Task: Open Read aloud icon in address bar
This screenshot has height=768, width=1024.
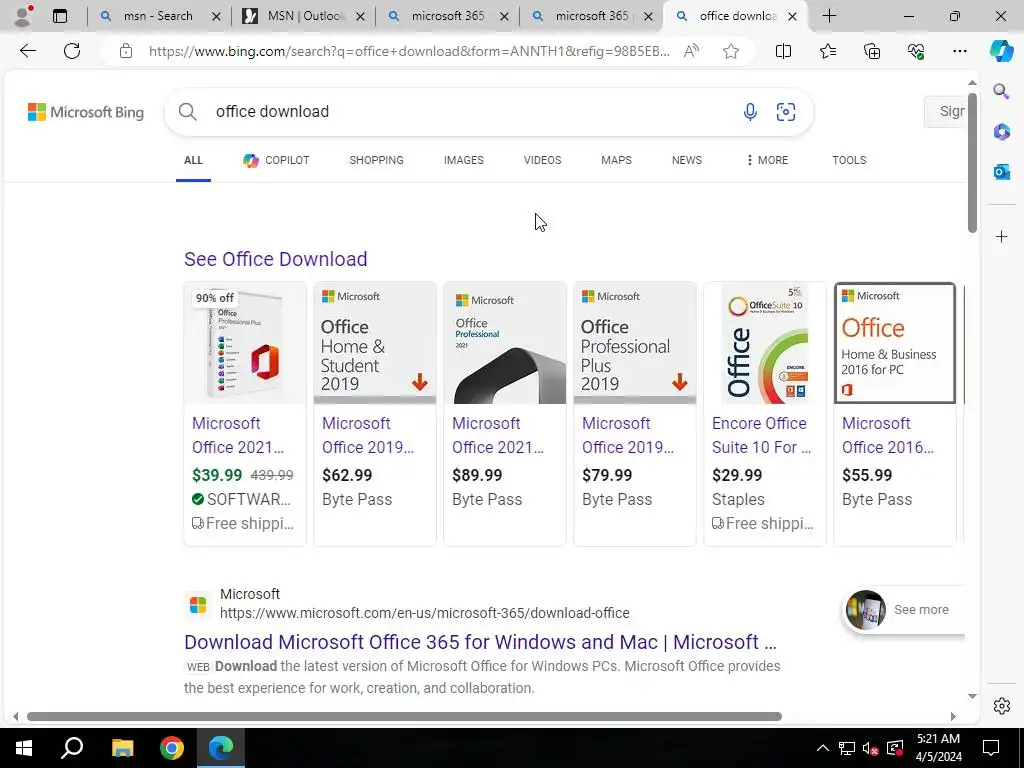Action: pyautogui.click(x=691, y=51)
